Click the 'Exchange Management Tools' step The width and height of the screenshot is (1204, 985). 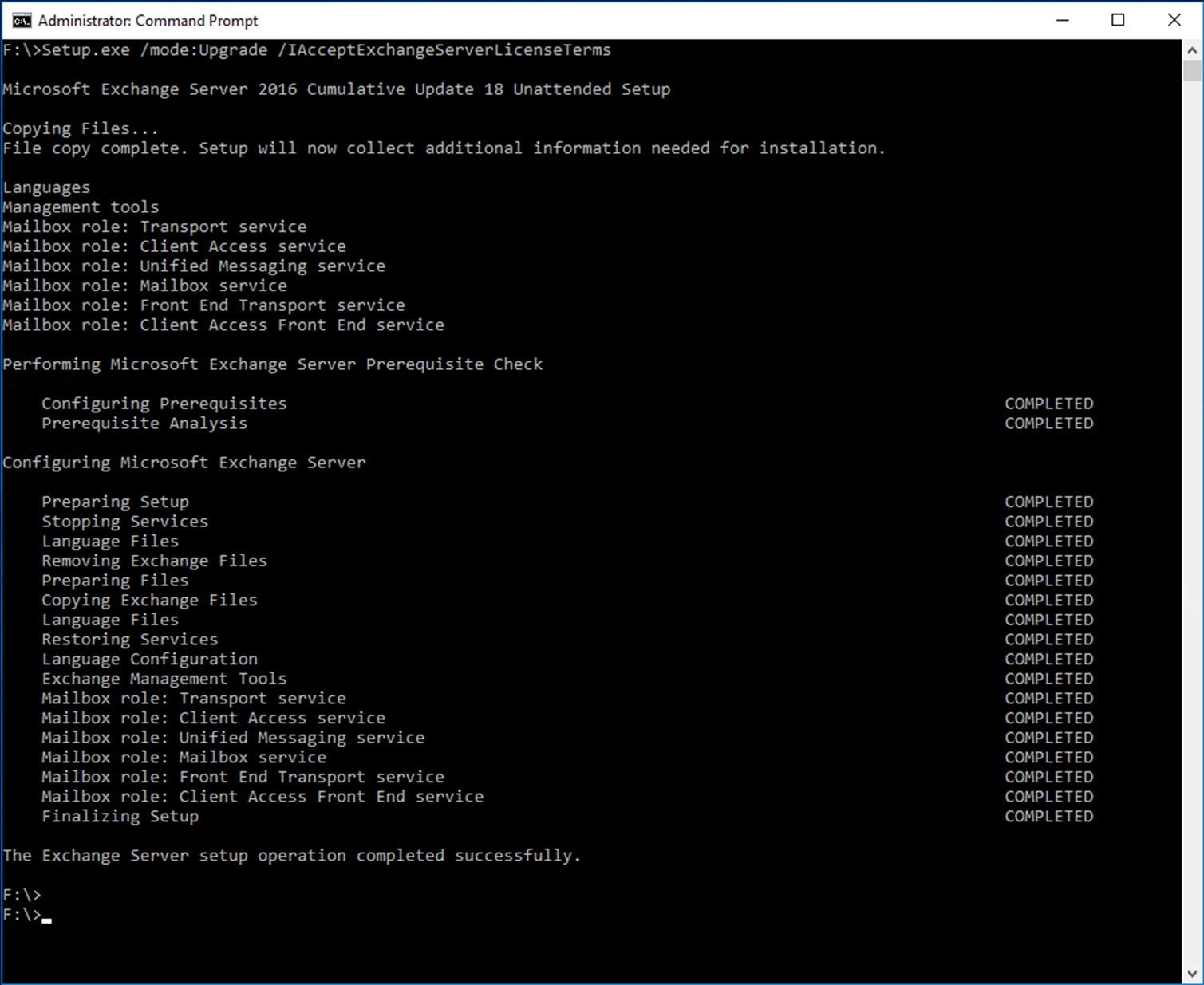164,679
